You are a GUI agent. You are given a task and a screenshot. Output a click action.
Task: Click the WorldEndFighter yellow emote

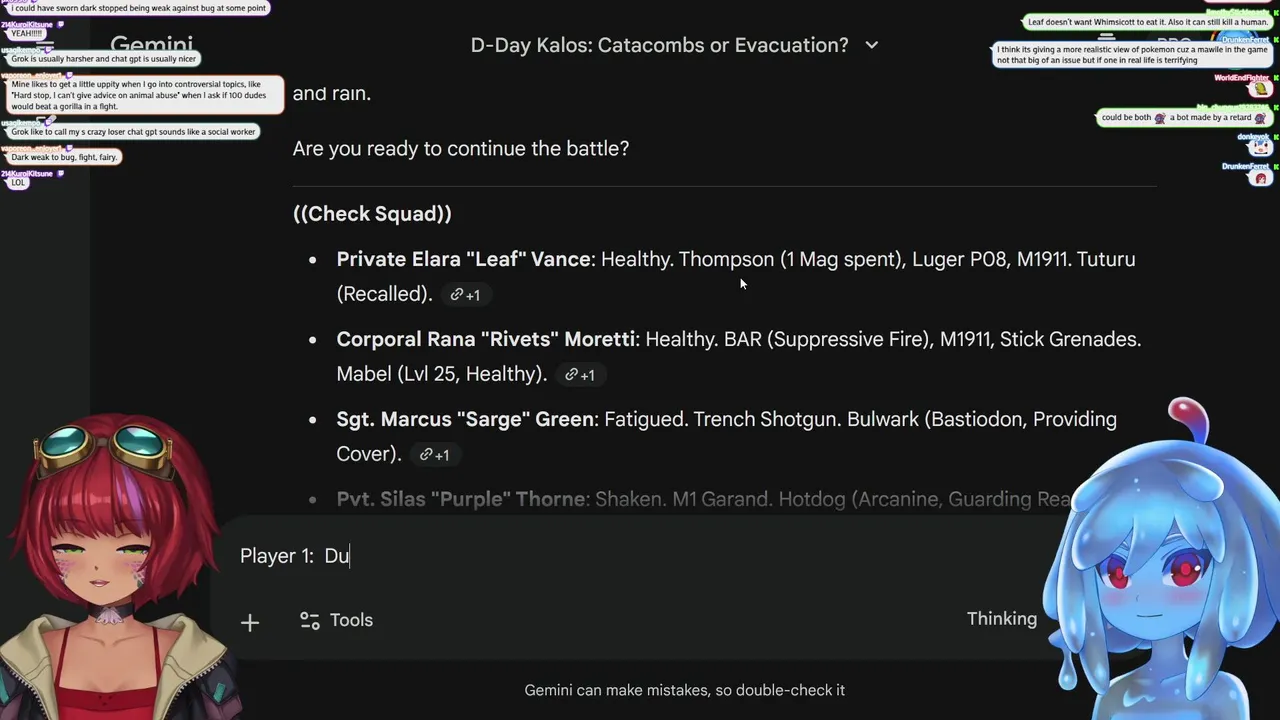(x=1260, y=90)
